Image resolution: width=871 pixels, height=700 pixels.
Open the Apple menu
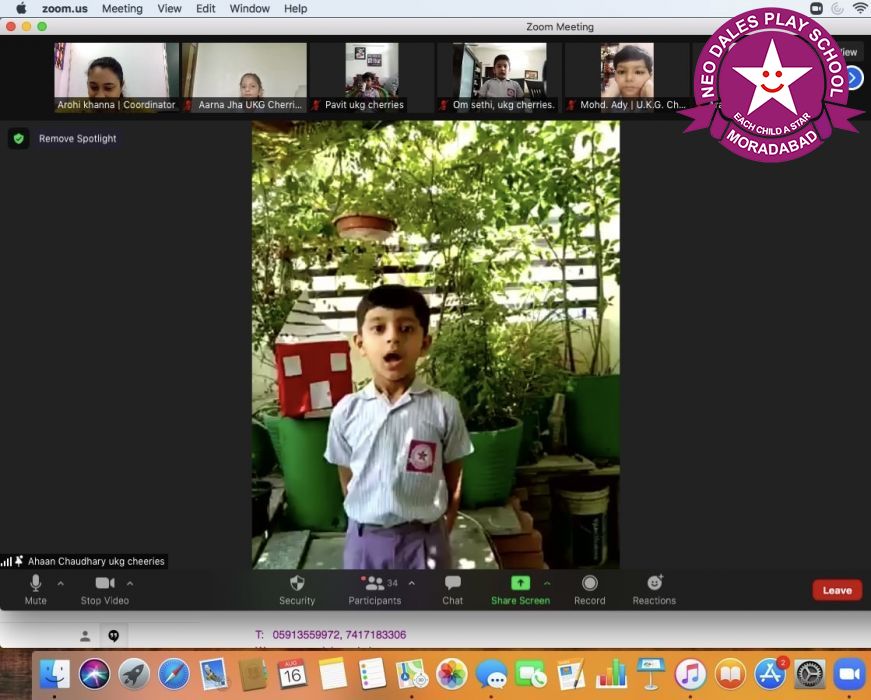click(x=21, y=8)
